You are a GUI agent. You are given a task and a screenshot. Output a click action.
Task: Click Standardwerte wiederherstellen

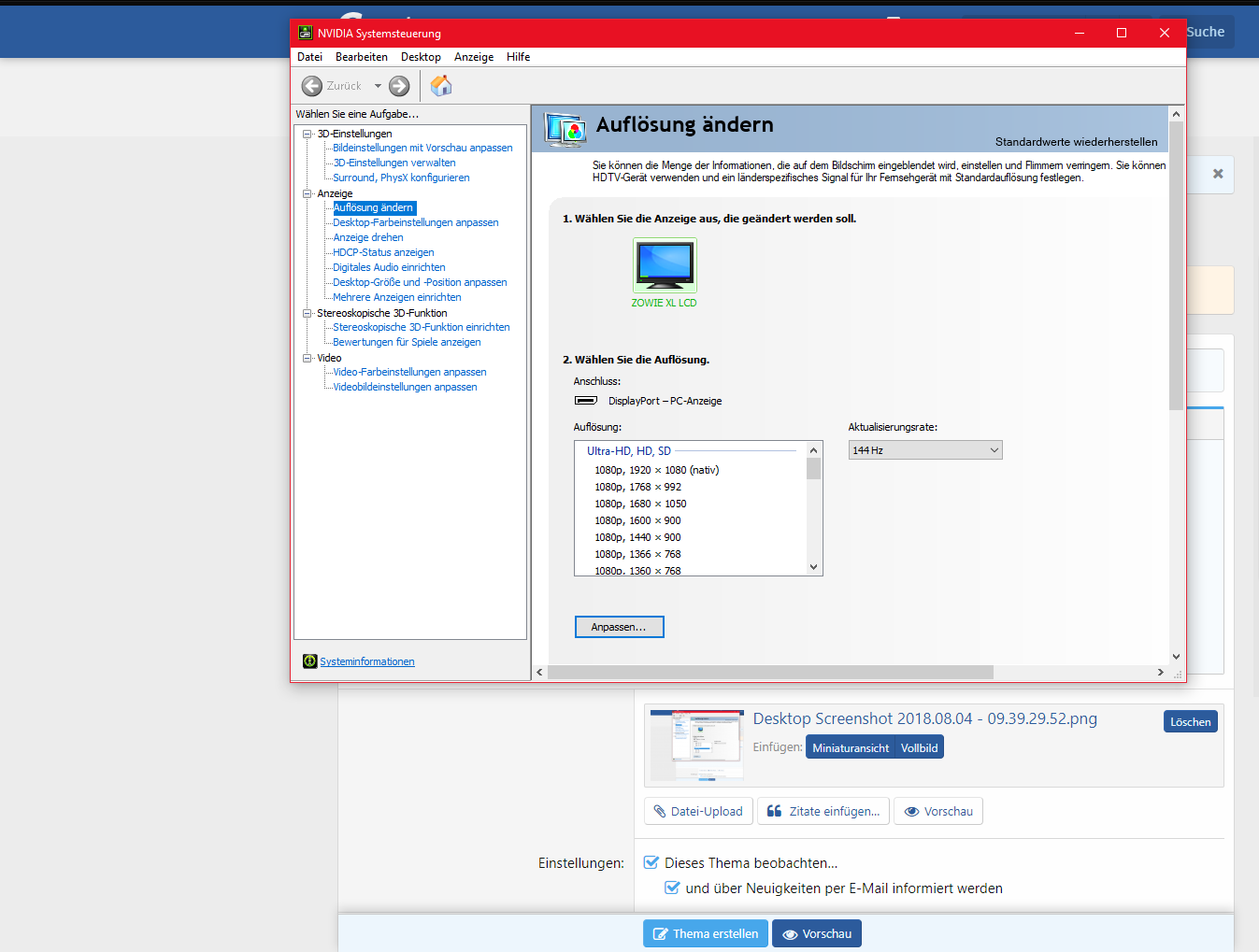(1076, 142)
